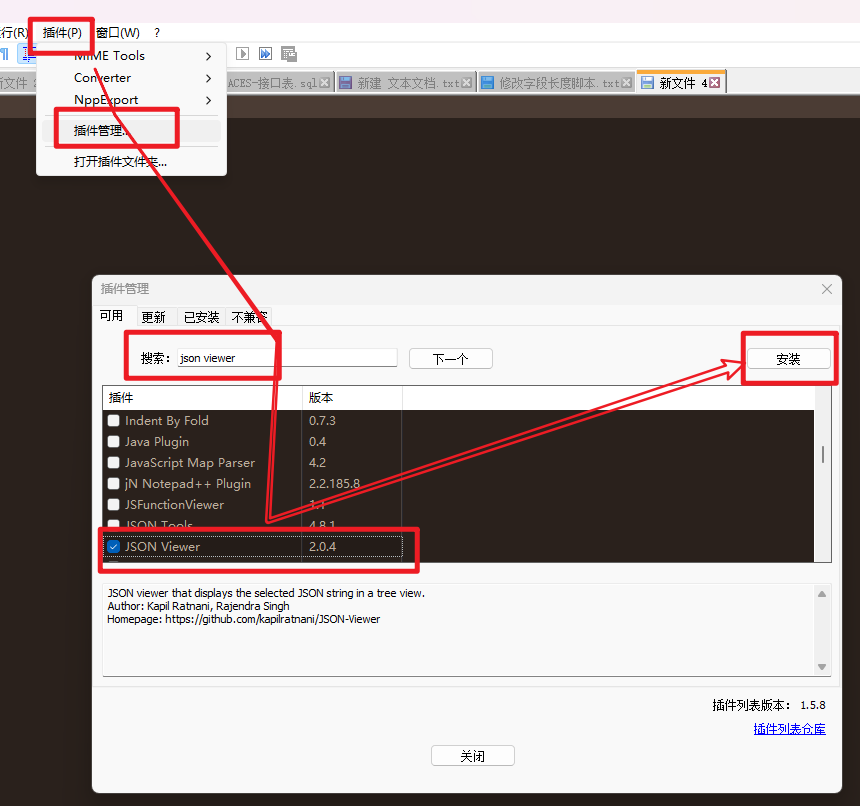Uncheck the JSON Viewer plugin checkbox

(x=114, y=547)
